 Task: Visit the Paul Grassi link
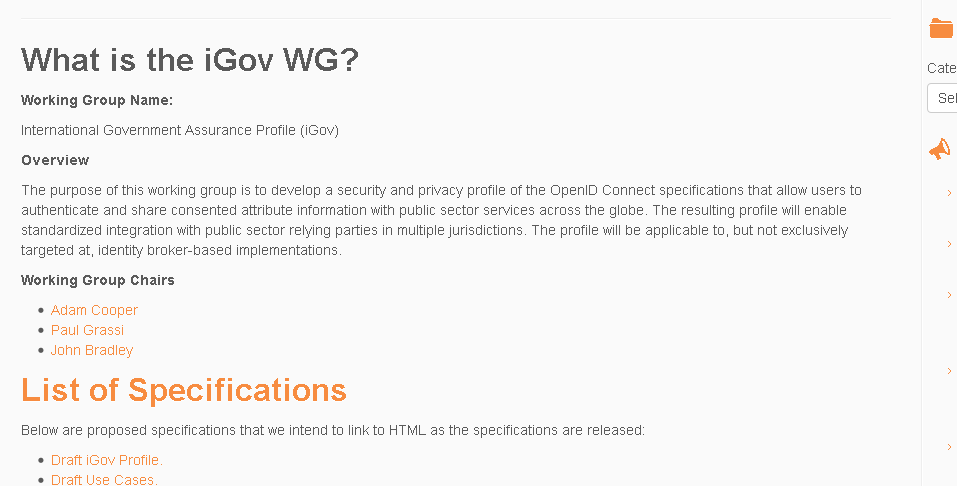pos(87,330)
